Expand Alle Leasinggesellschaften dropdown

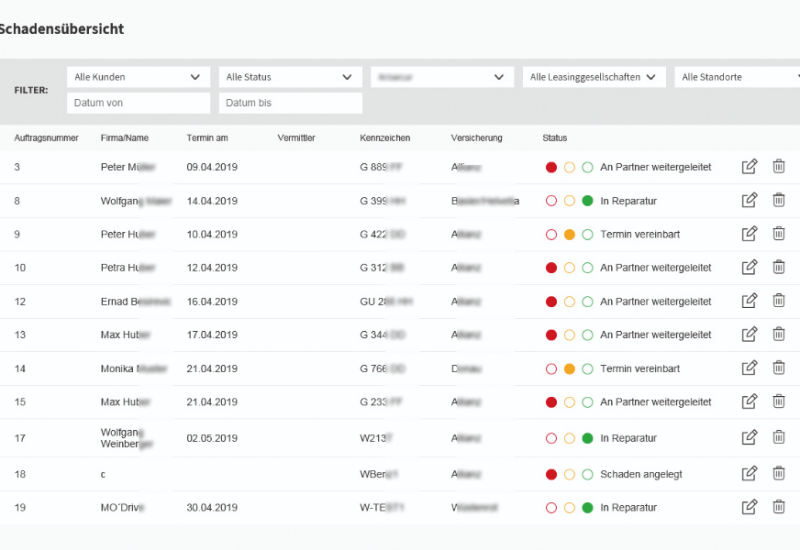coord(594,77)
